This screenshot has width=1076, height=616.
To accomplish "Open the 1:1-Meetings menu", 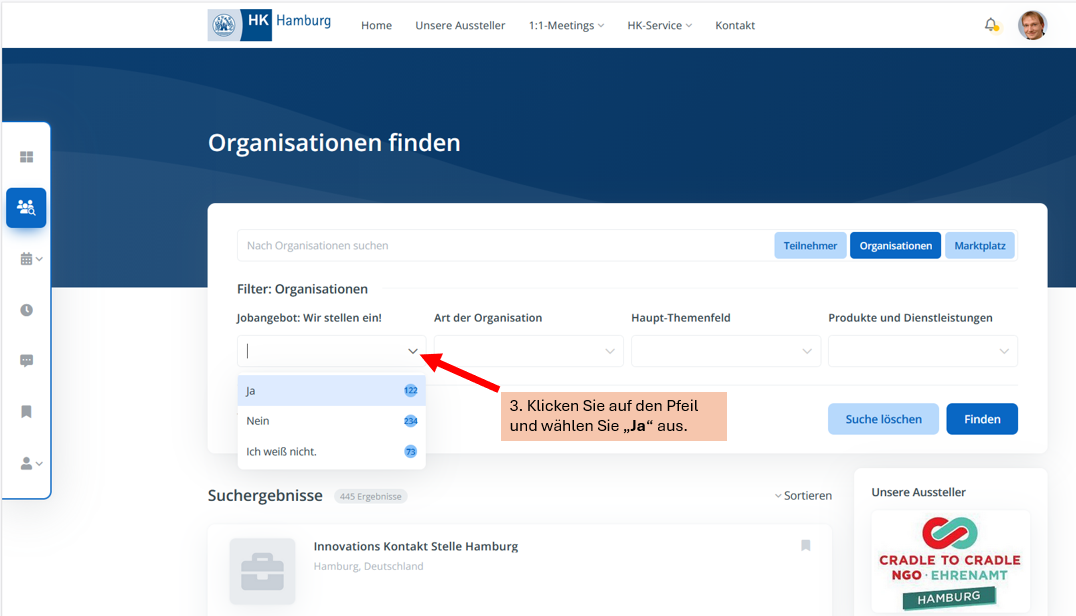I will point(566,26).
